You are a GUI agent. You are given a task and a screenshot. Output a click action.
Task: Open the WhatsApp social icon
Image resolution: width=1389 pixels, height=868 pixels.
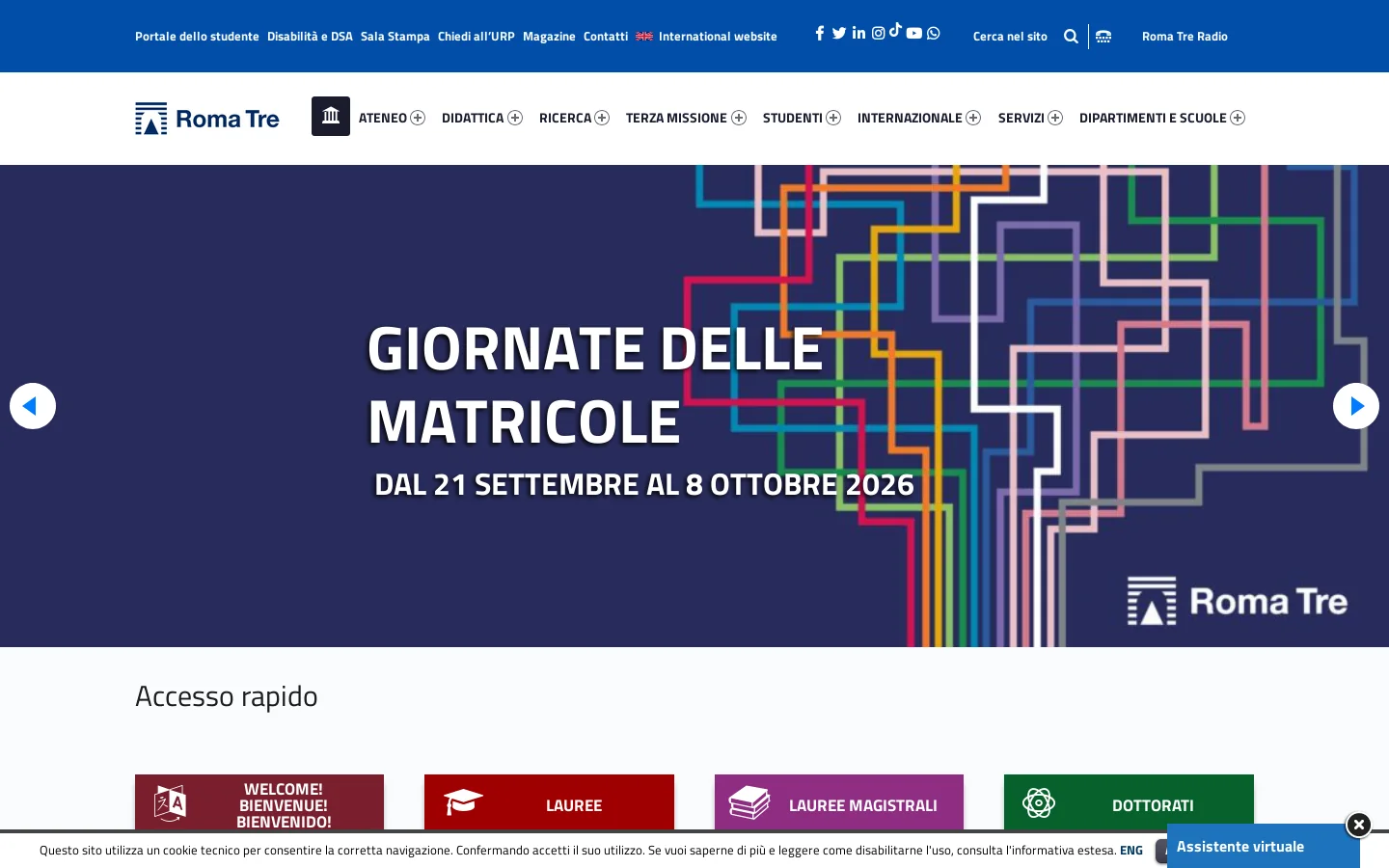pos(933,33)
